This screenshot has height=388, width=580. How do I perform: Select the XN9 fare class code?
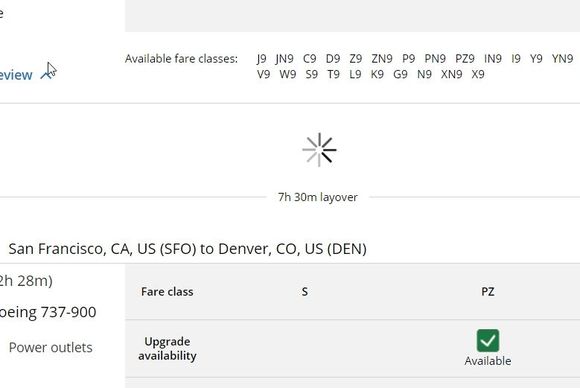(451, 74)
